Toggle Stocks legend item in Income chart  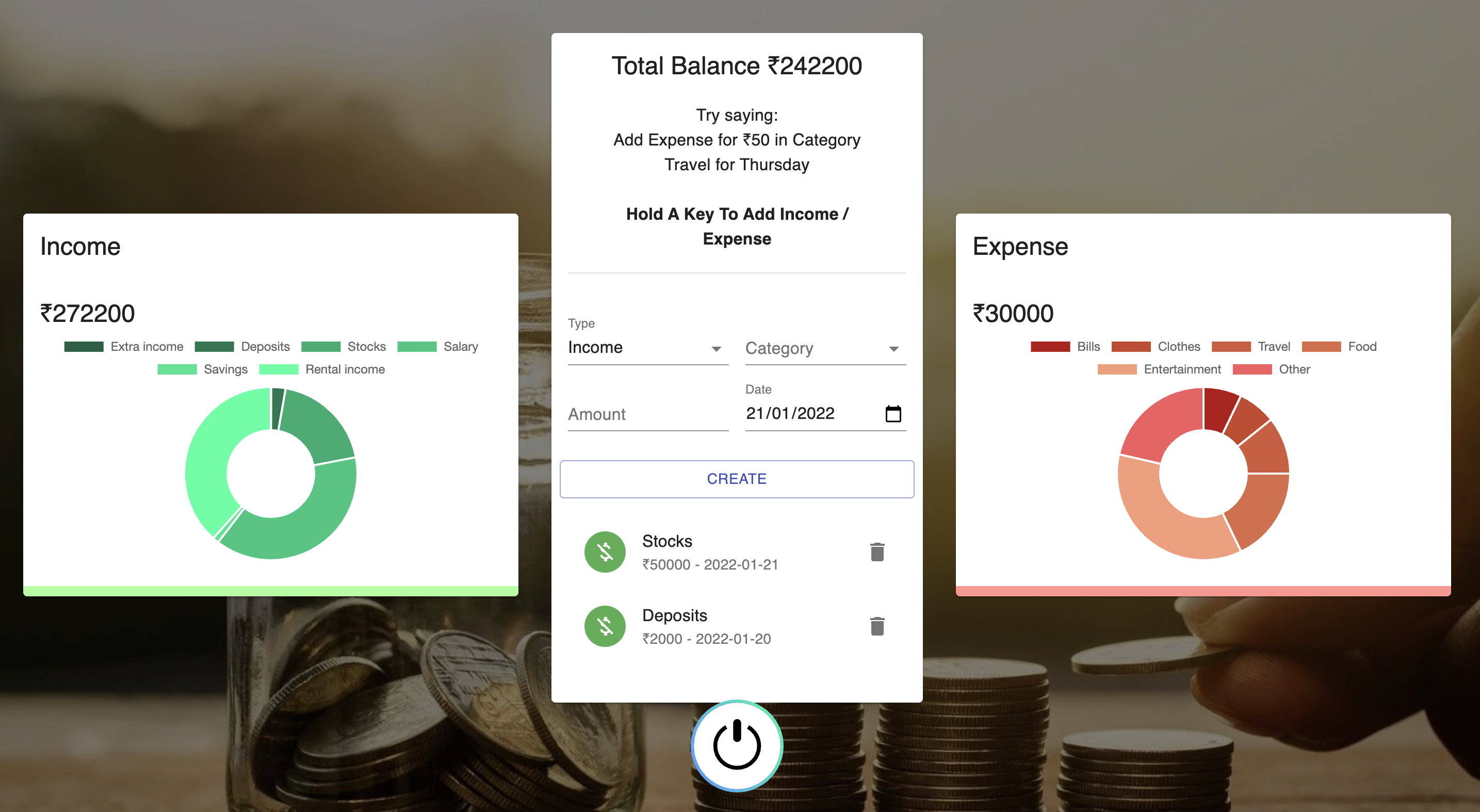[343, 347]
